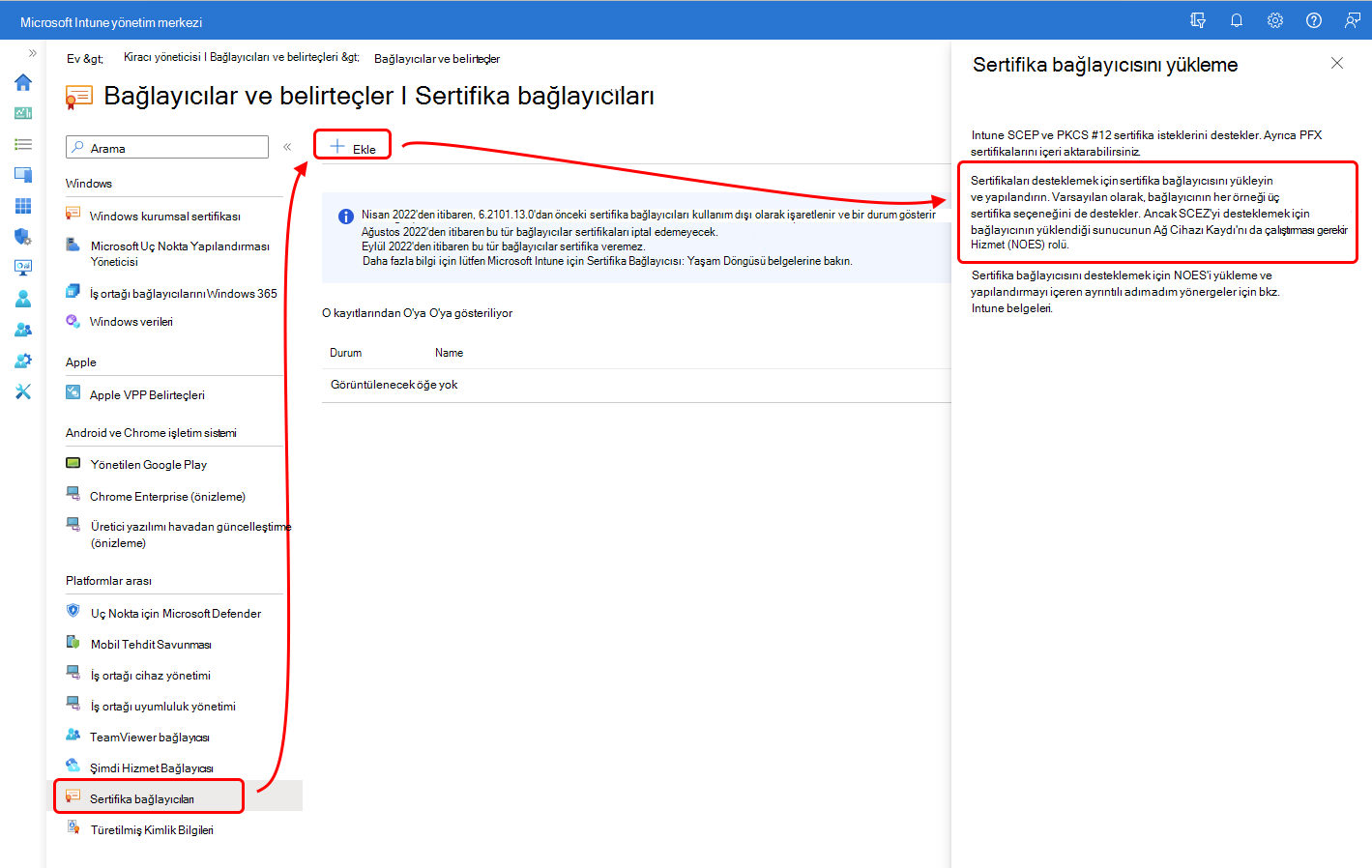Screen dimensions: 1372x868
Task: Open the Dashboard chart icon in left rail
Action: [23, 113]
